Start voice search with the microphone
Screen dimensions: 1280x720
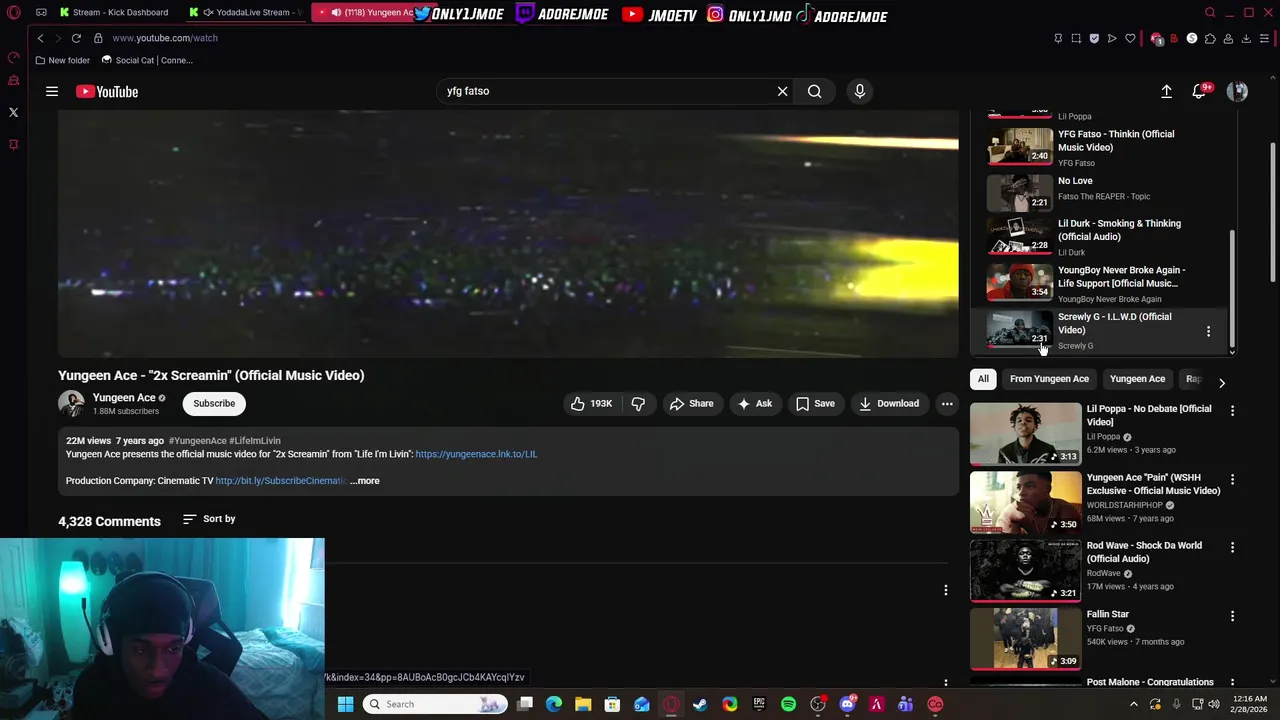pos(859,91)
